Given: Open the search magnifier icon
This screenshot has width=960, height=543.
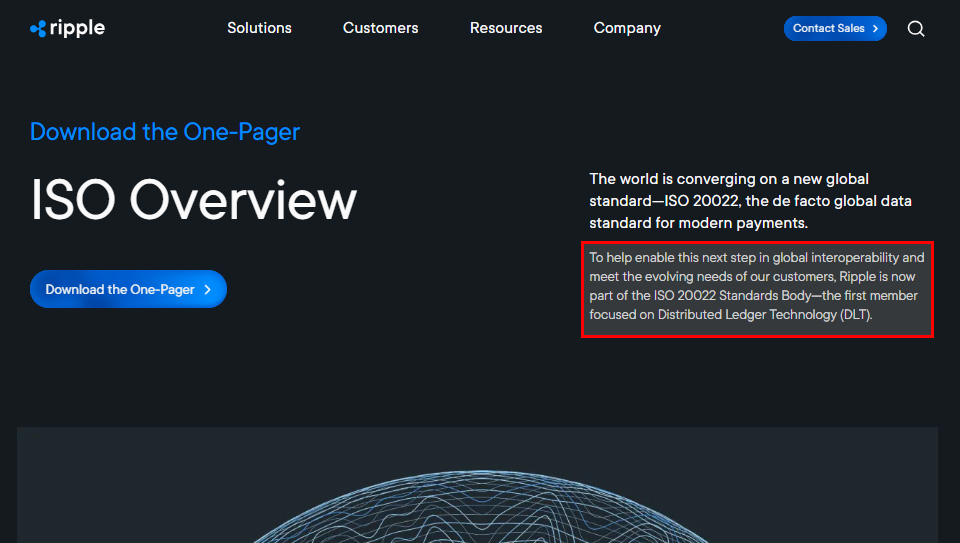Looking at the screenshot, I should 916,29.
